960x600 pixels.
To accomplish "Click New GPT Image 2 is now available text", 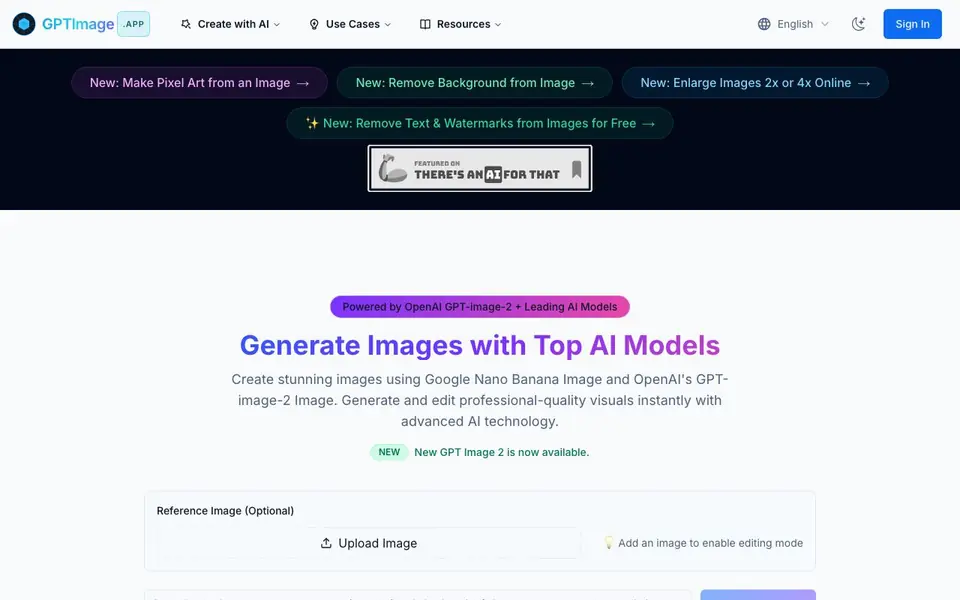I will (x=501, y=452).
